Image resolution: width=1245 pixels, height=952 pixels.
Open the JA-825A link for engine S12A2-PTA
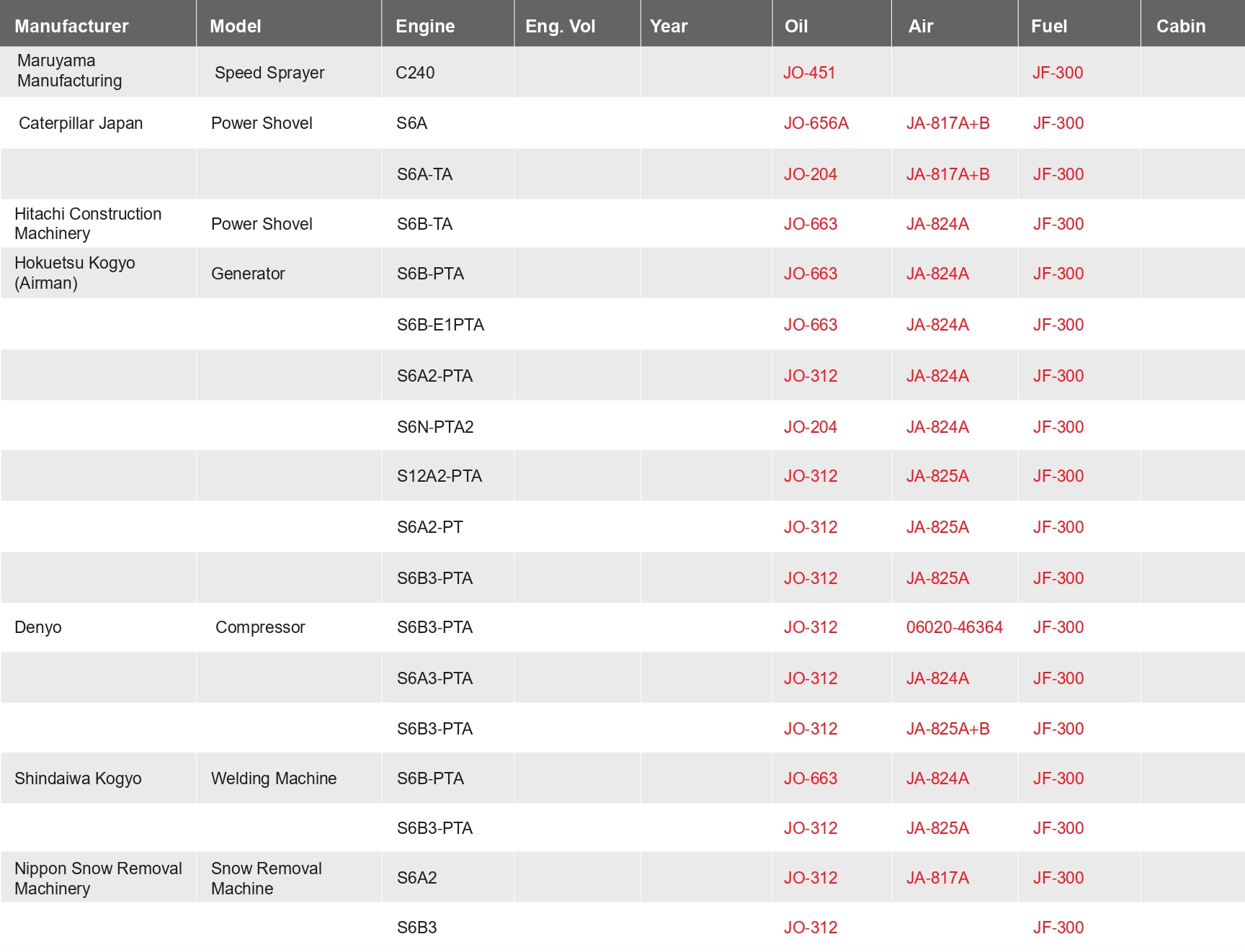click(937, 476)
